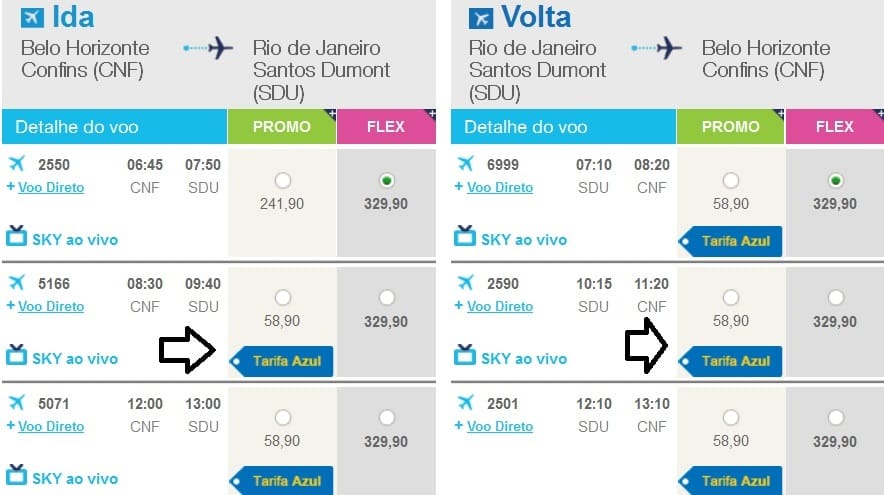Click the Ida header airplane icon
The height and width of the screenshot is (495, 884).
pos(33,17)
